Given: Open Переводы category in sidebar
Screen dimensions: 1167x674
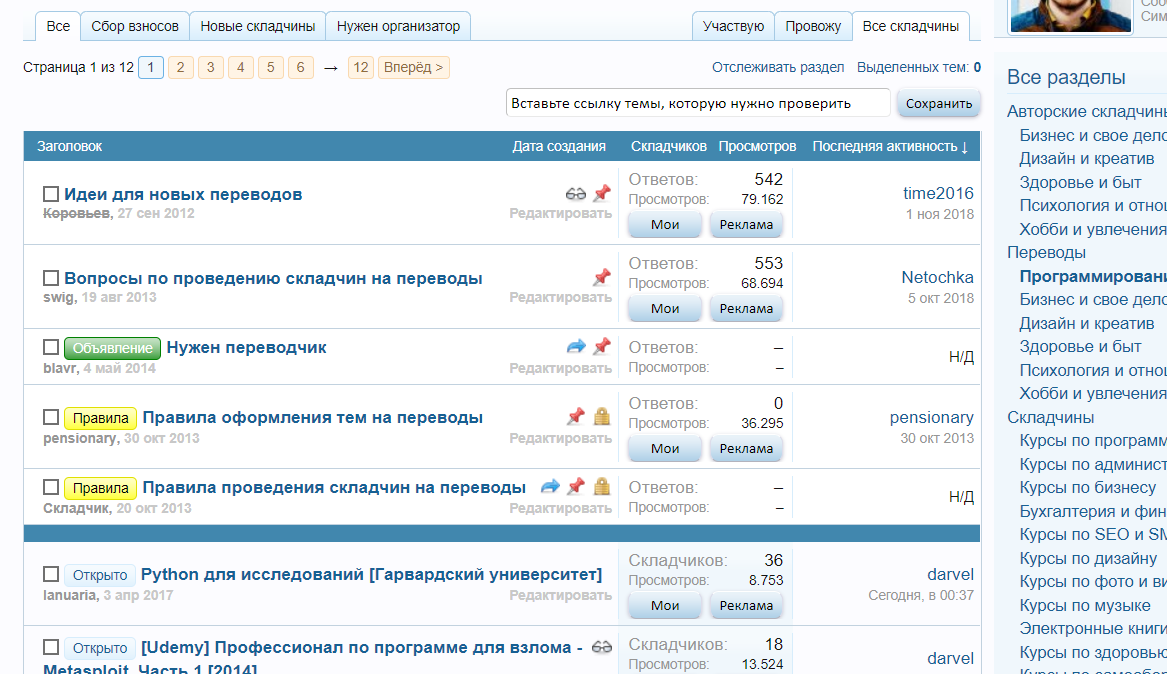Looking at the screenshot, I should tap(1046, 252).
